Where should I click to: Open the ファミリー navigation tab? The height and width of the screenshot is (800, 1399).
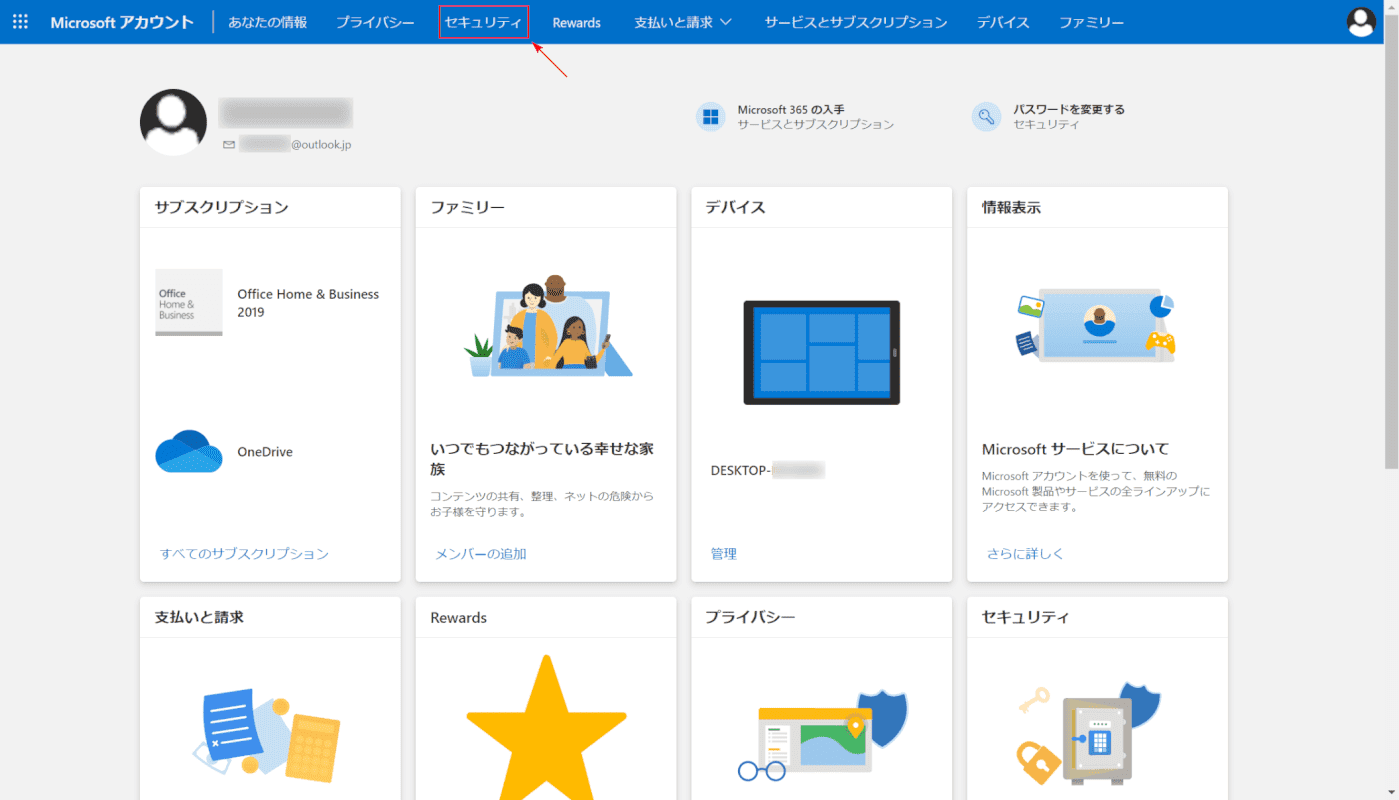[1092, 22]
